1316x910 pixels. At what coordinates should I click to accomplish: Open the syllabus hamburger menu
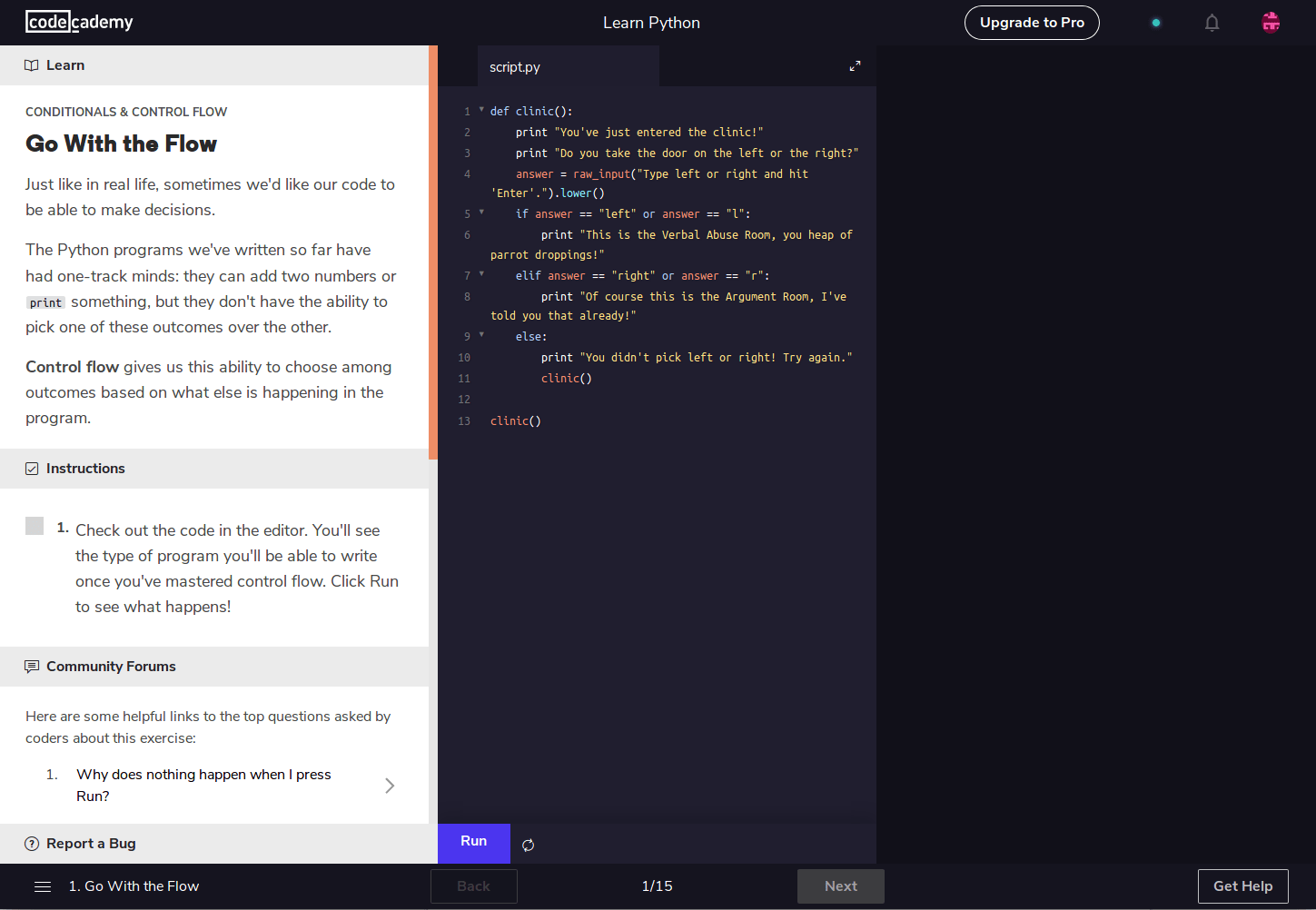pyautogui.click(x=43, y=886)
